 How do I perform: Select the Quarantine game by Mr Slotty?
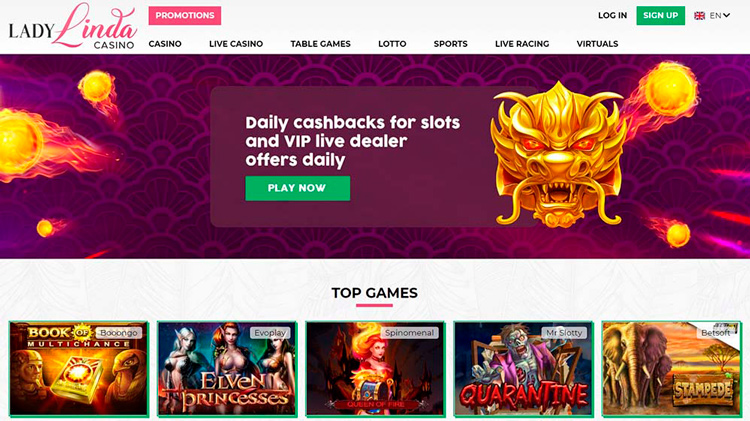(x=524, y=368)
